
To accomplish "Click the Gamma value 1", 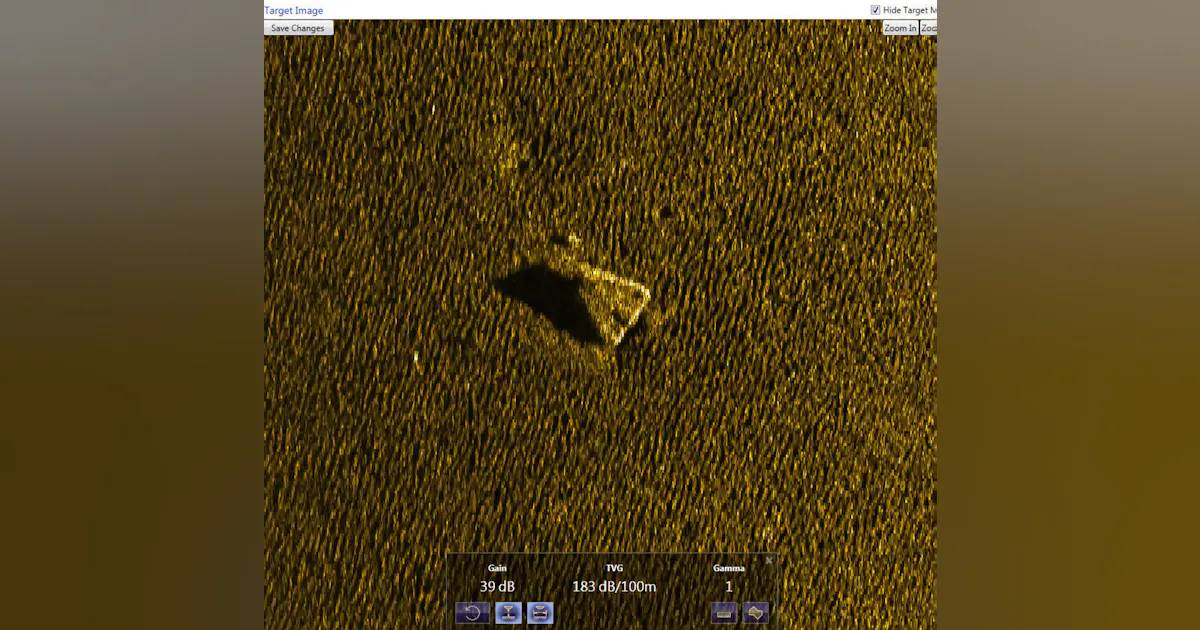I will pyautogui.click(x=729, y=587).
